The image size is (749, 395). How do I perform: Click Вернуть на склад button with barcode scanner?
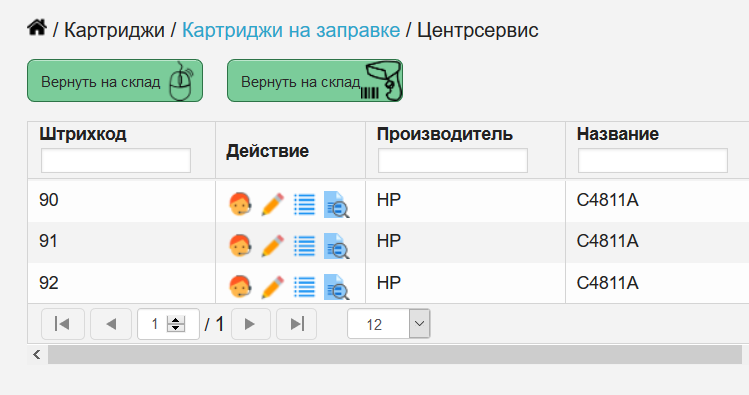coord(315,81)
